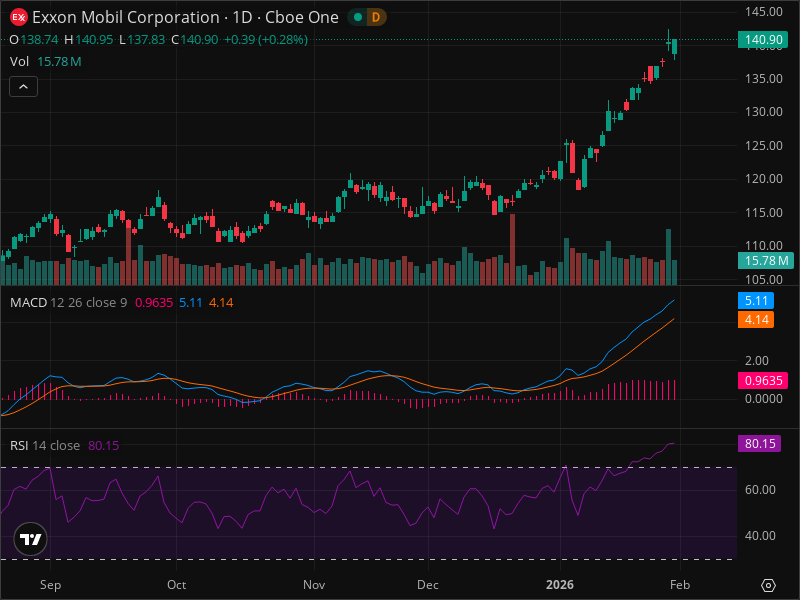Click the O 138.74 open value
The image size is (800, 600).
(x=34, y=40)
